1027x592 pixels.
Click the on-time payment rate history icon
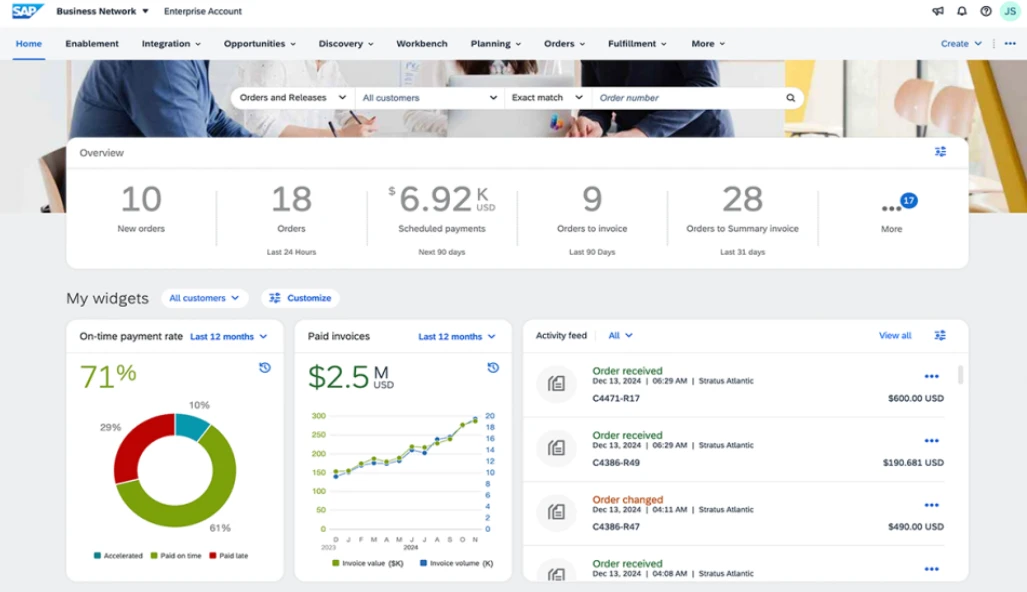tap(265, 367)
